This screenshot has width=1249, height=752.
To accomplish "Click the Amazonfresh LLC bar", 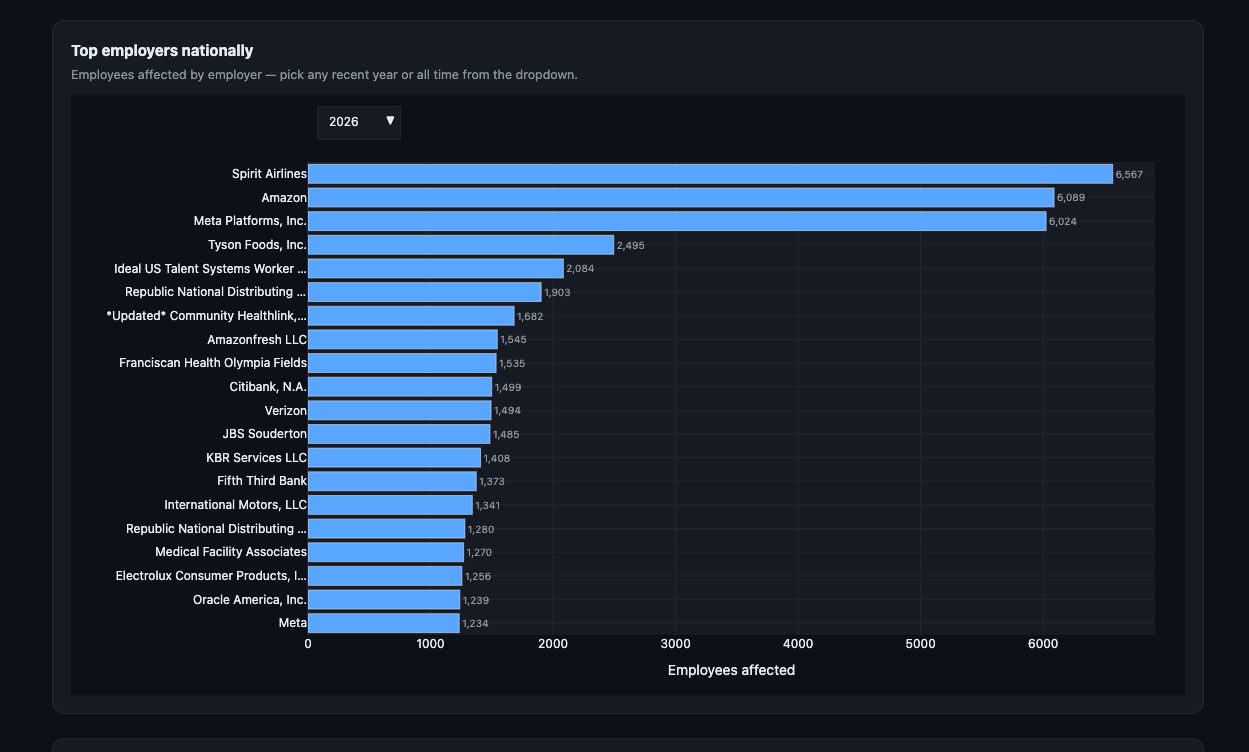I will tap(403, 340).
